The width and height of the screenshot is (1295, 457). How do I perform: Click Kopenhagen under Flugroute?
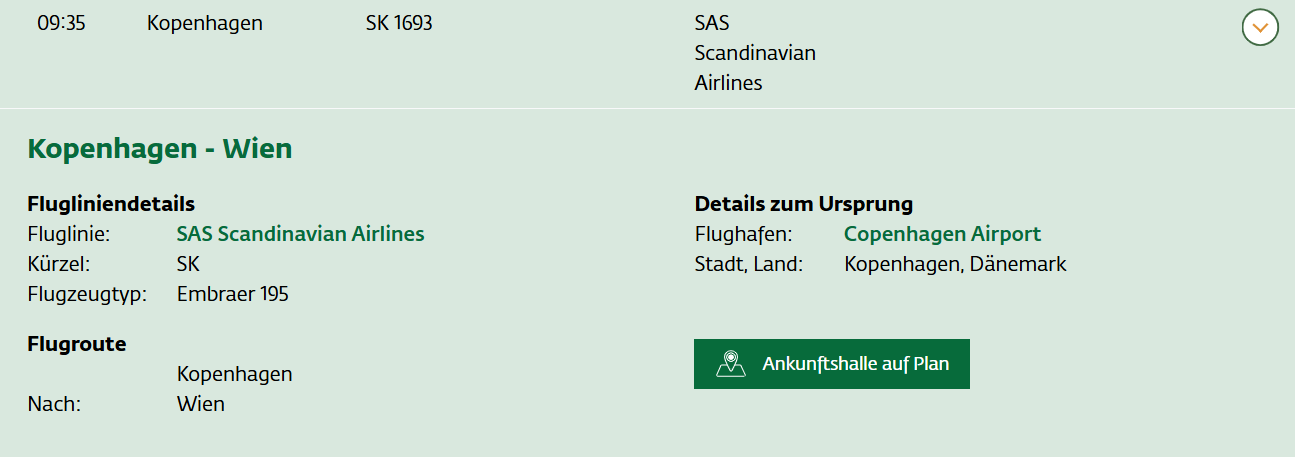(234, 374)
